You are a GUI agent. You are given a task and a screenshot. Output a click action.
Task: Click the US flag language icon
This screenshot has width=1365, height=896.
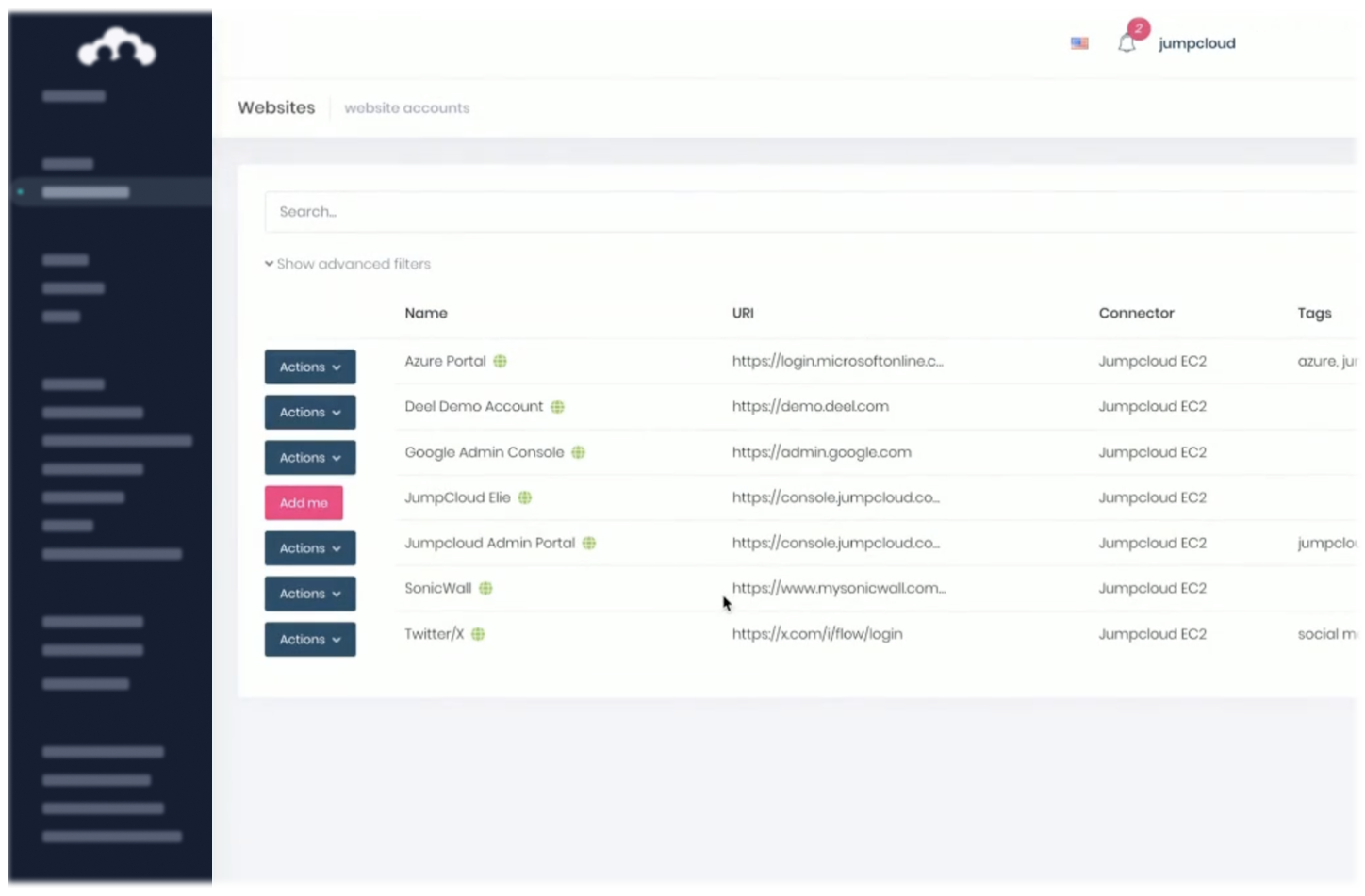1079,43
